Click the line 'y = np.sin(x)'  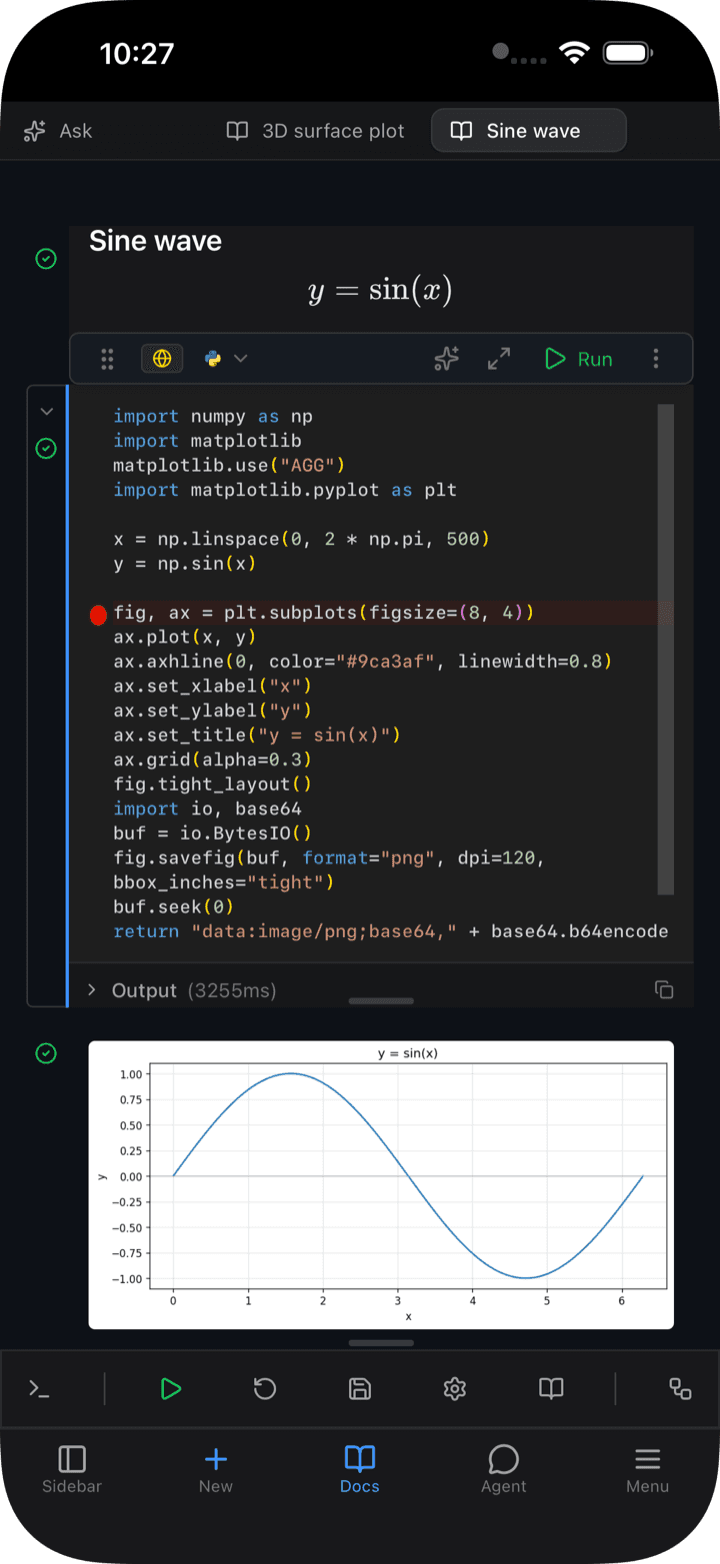185,564
